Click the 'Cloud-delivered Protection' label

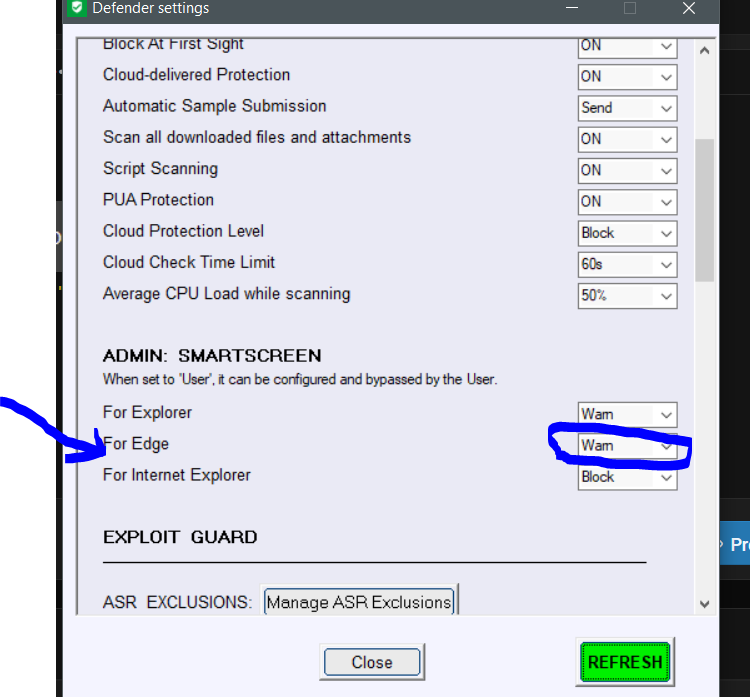[x=196, y=75]
